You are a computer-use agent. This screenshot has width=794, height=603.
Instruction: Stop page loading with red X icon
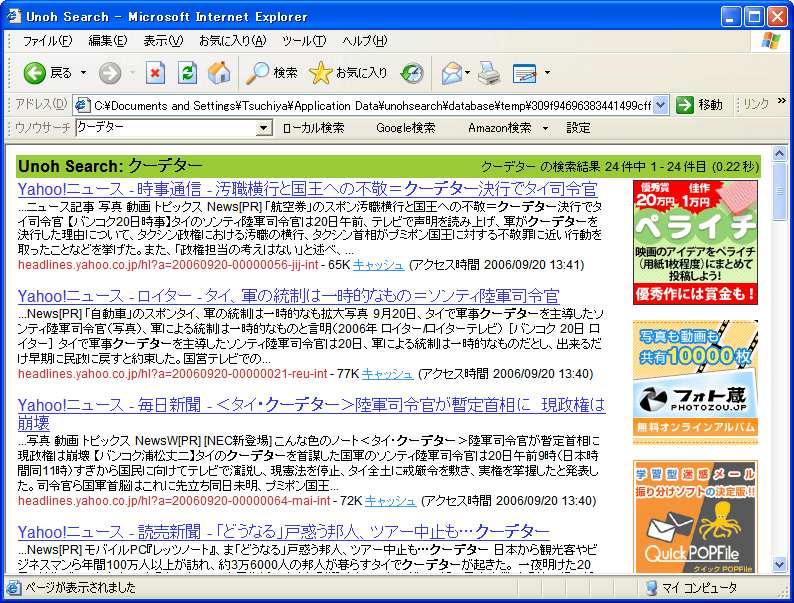155,73
